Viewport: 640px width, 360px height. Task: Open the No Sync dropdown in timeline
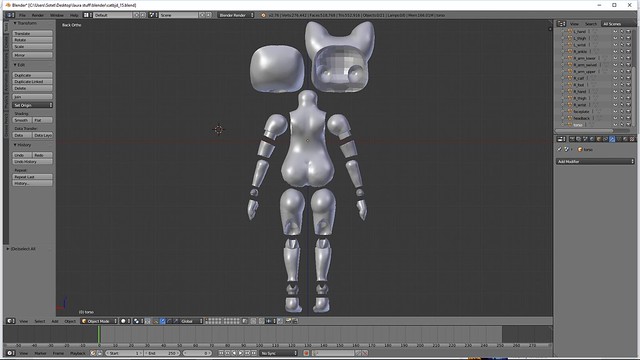(x=279, y=353)
